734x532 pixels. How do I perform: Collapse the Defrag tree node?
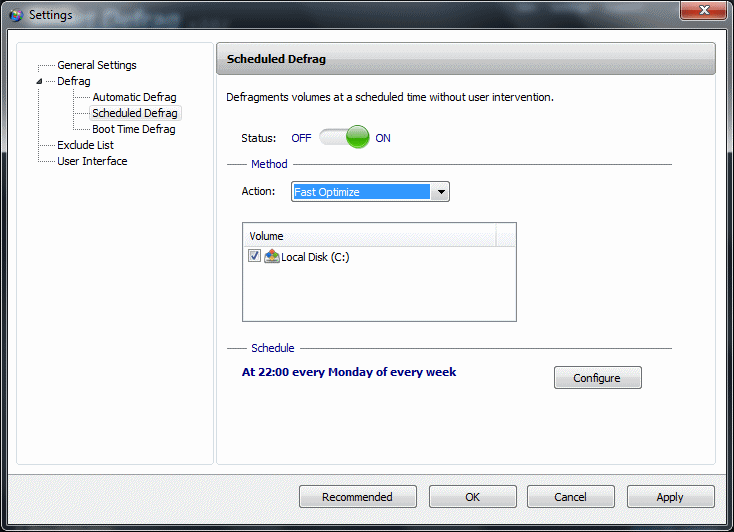click(x=39, y=81)
